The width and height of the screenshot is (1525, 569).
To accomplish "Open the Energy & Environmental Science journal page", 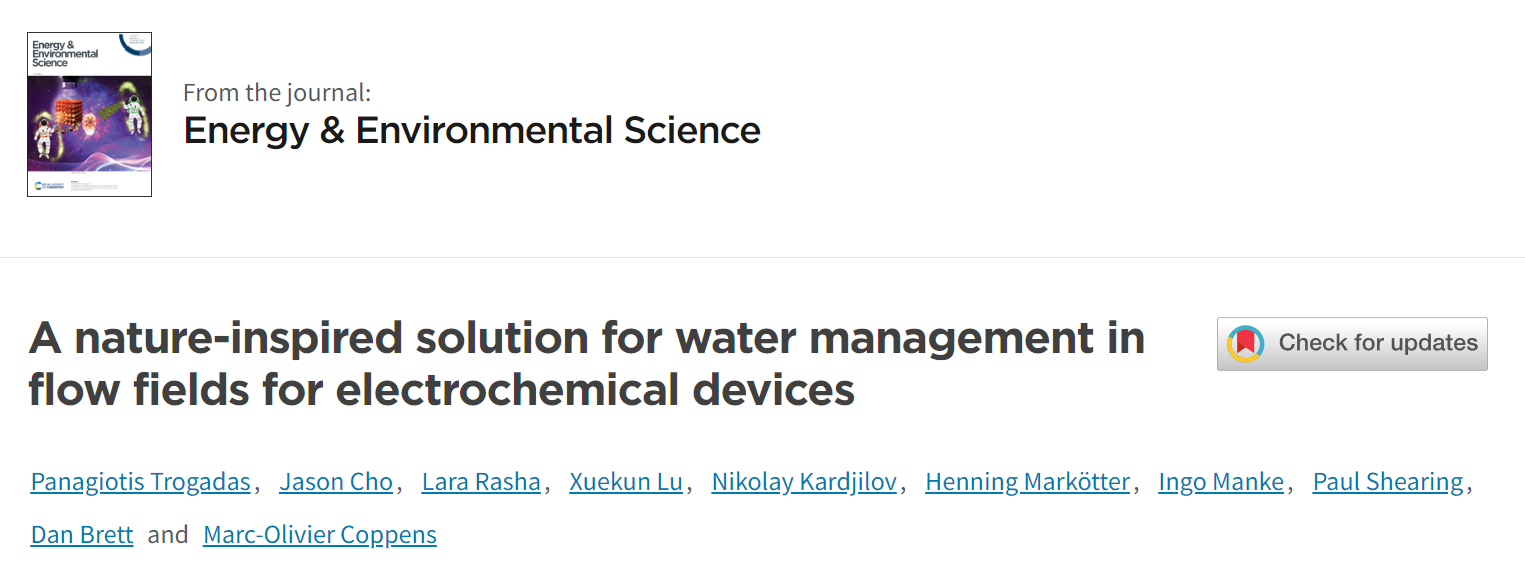I will (x=472, y=130).
